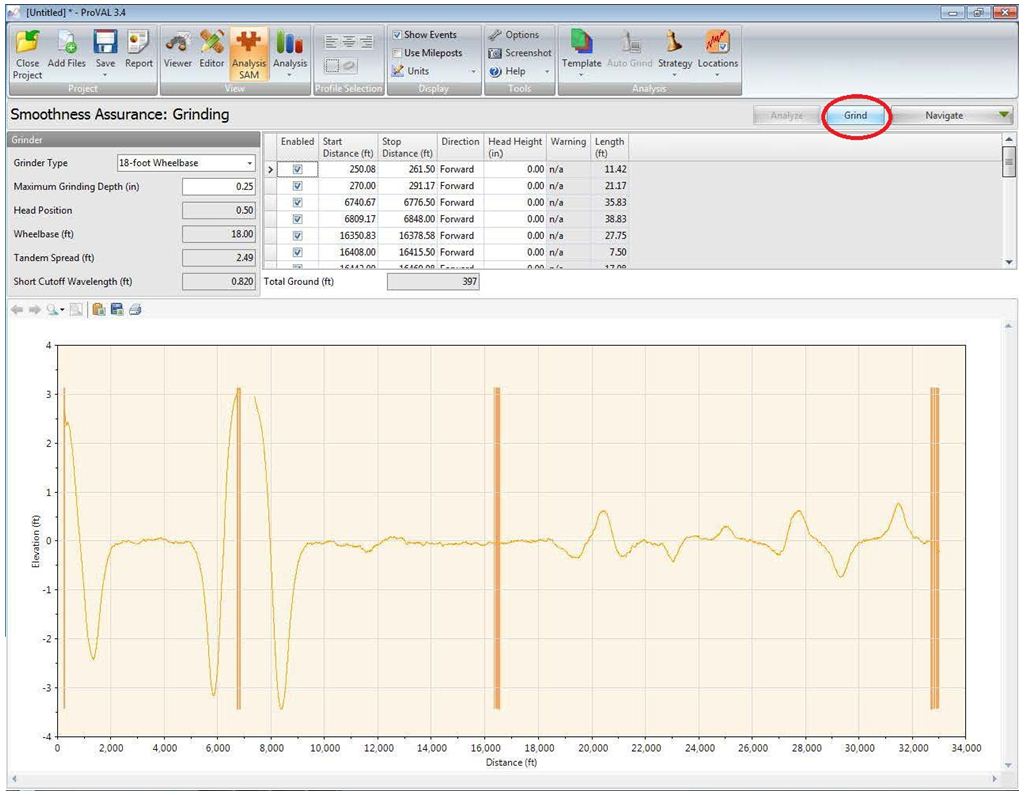
Task: Toggle Enabled checkbox for row 16350.83
Action: tap(297, 236)
